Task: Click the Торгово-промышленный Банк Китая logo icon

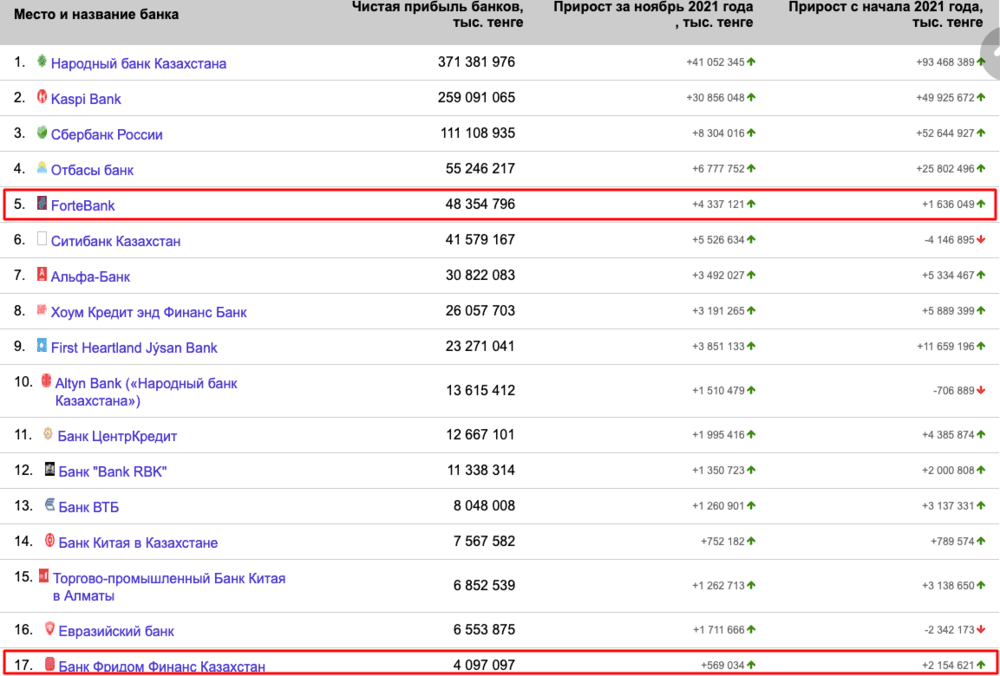Action: pyautogui.click(x=44, y=576)
